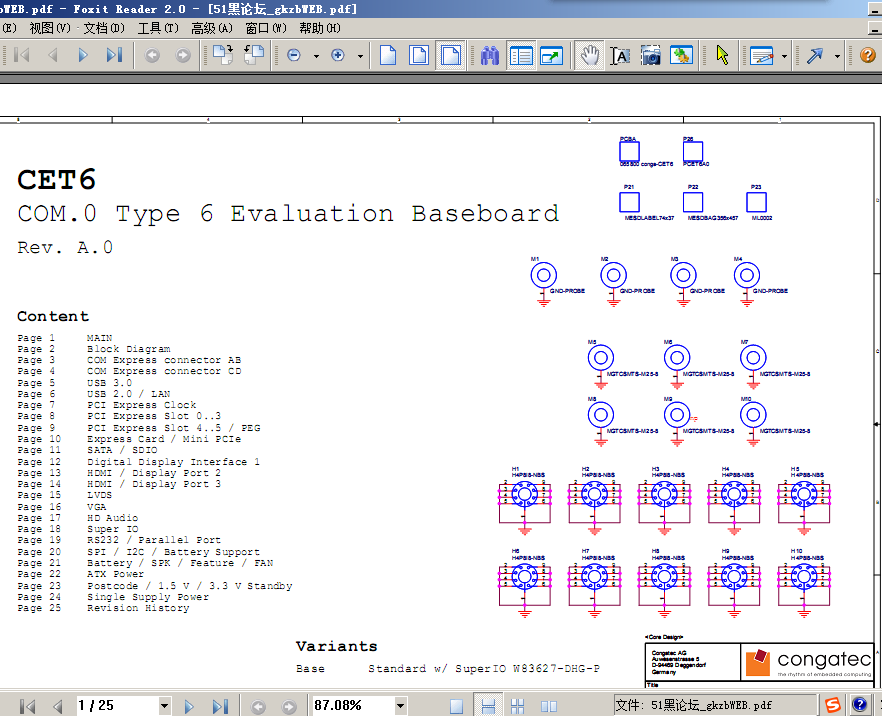The width and height of the screenshot is (882, 716).
Task: Click next view button in status bar
Action: [289, 706]
